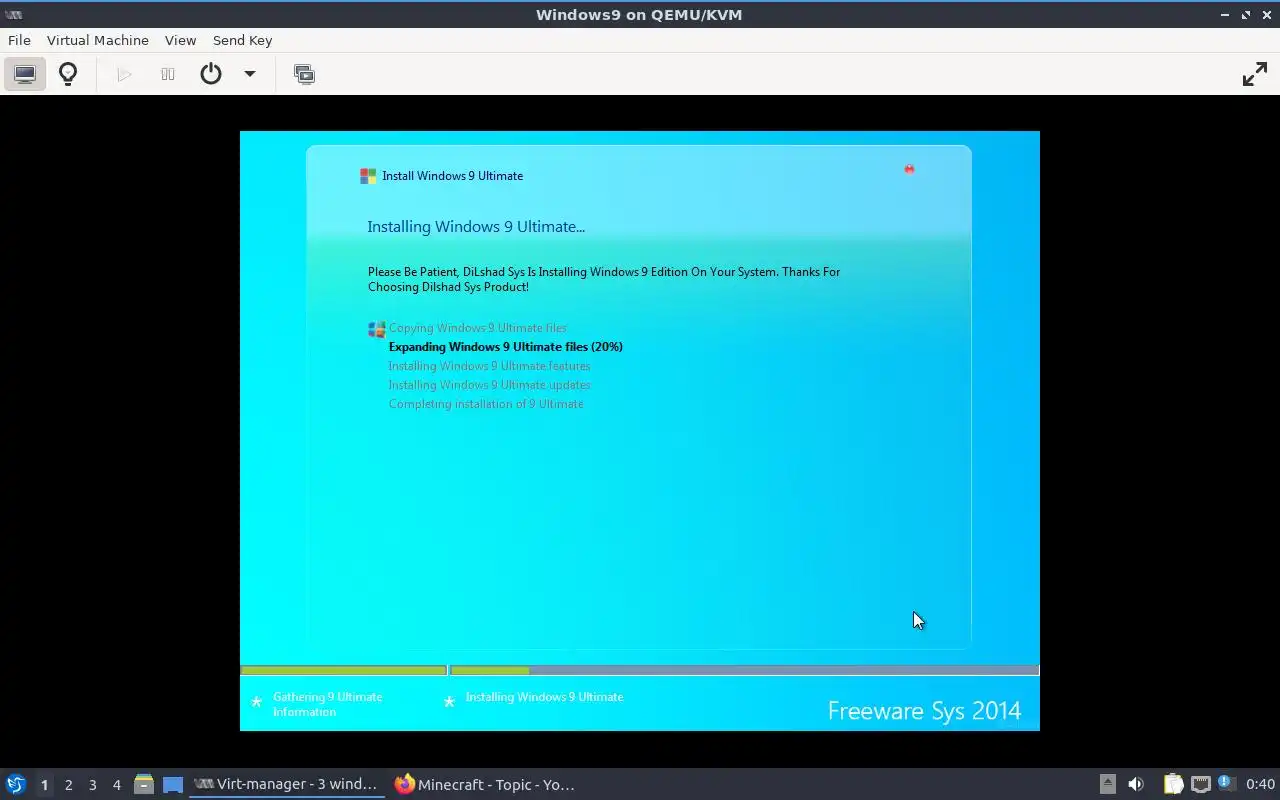Click the clock showing 0:40
1280x800 pixels.
(1260, 785)
